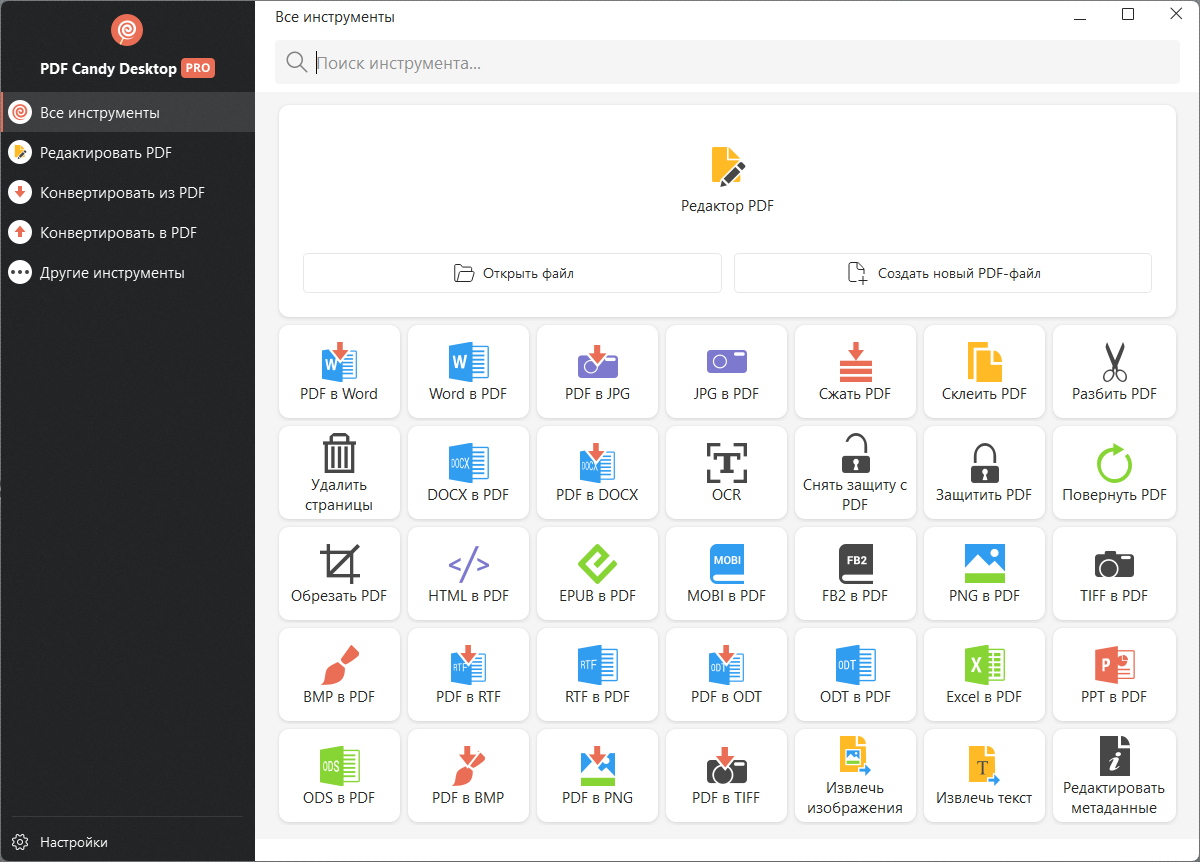Open the MOBI в PDF converter
1200x862 pixels.
click(726, 573)
